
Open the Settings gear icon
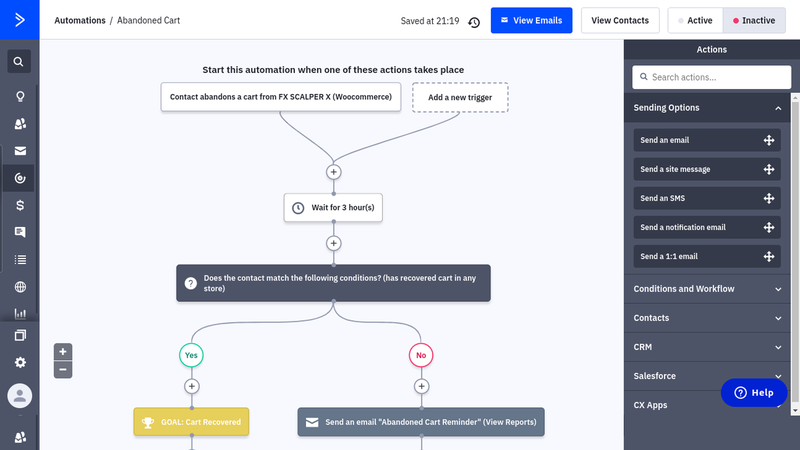[x=20, y=362]
